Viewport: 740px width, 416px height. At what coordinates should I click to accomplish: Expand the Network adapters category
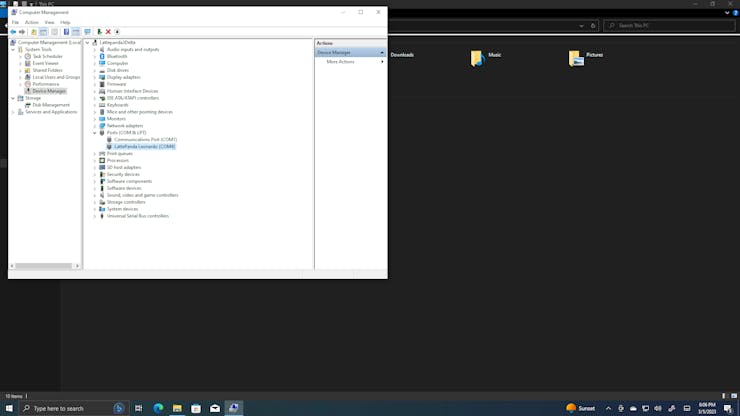pyautogui.click(x=95, y=126)
